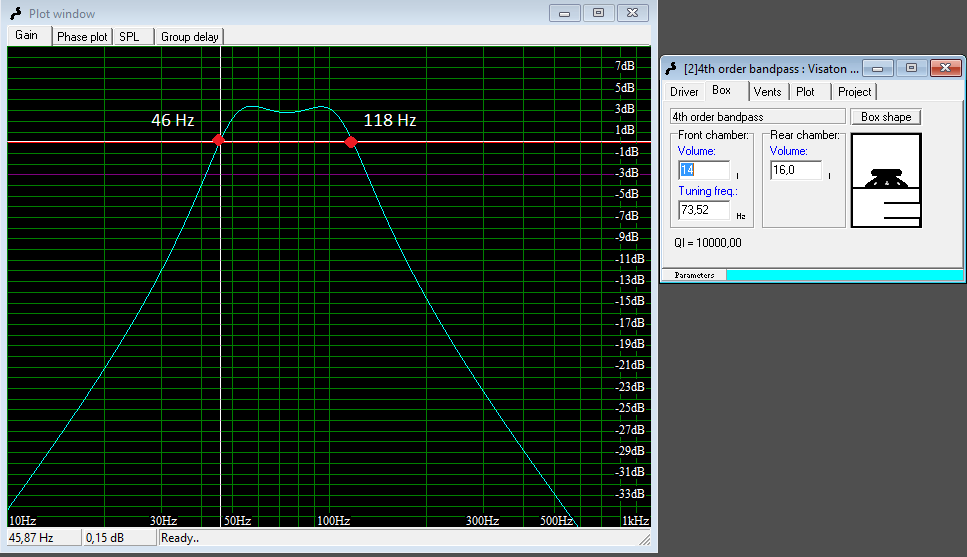This screenshot has height=557, width=967.
Task: Close the Plot window
Action: [632, 13]
